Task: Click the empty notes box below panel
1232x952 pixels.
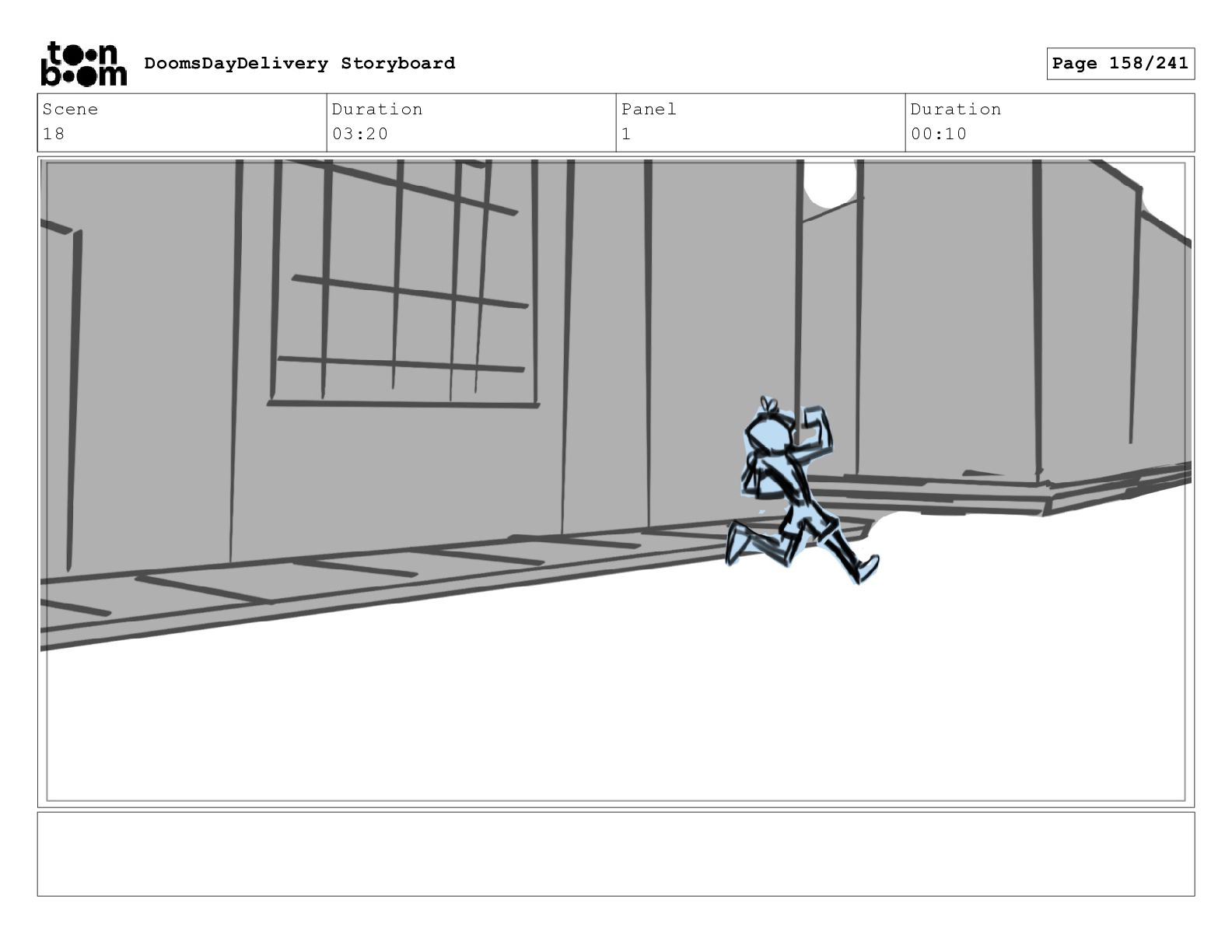Action: [x=616, y=854]
